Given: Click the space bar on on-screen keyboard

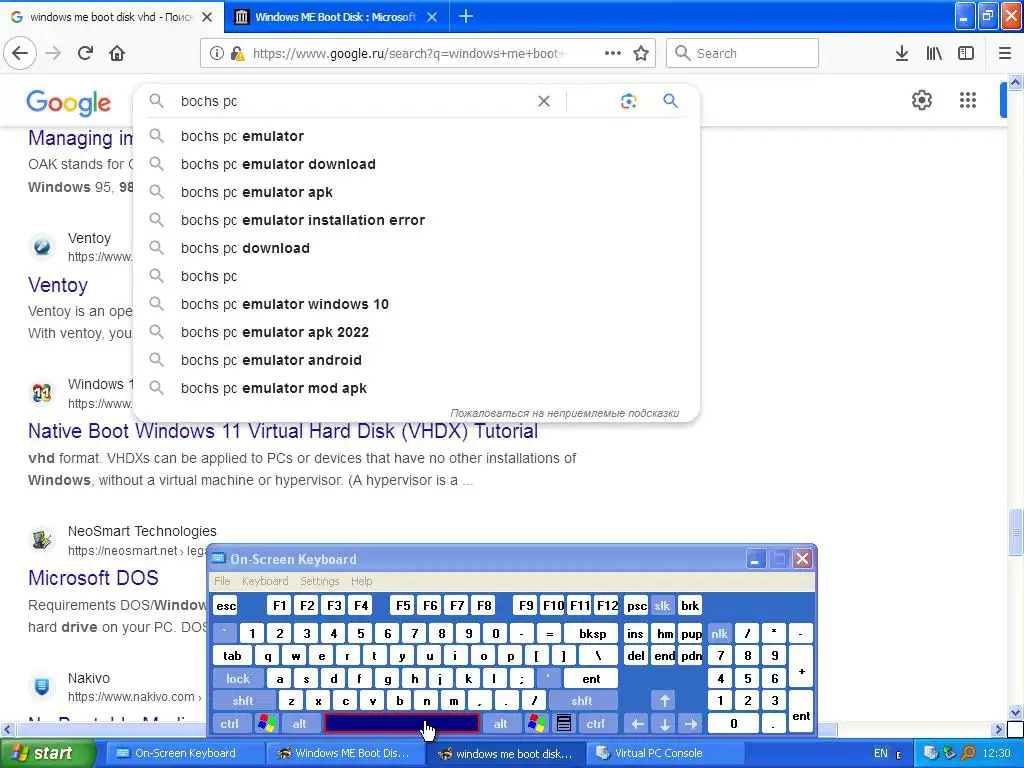Looking at the screenshot, I should [402, 724].
